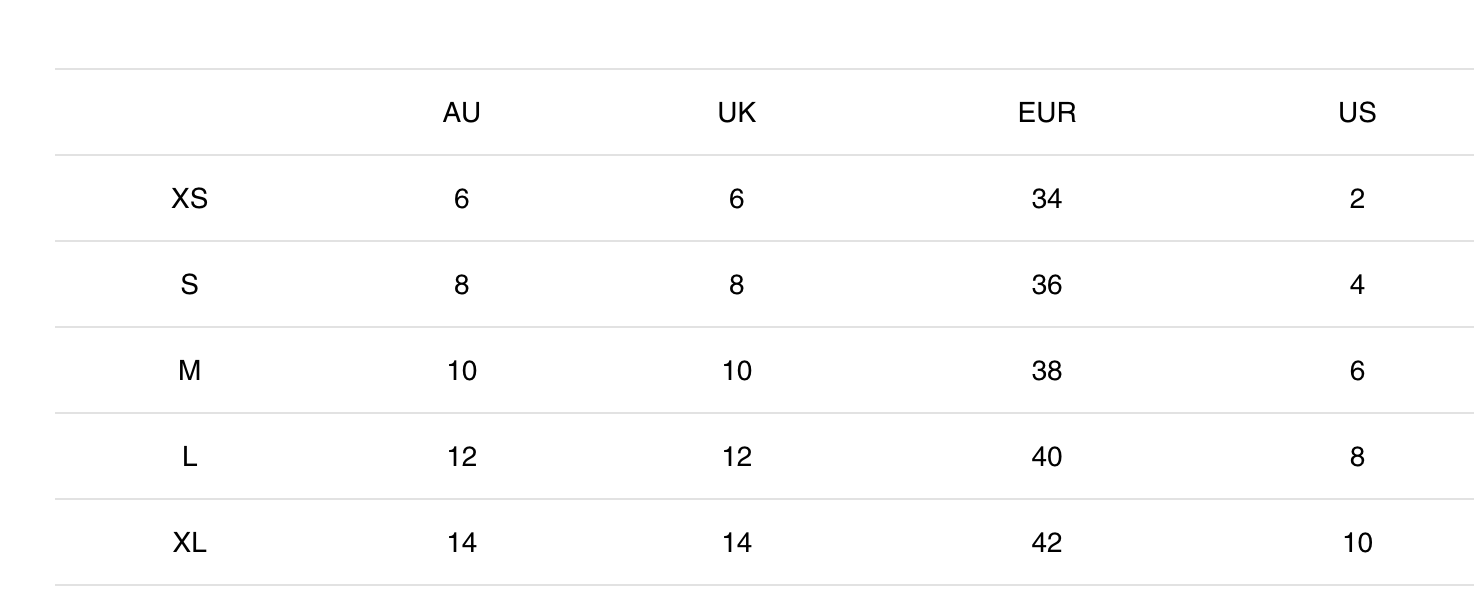The width and height of the screenshot is (1474, 604).
Task: Select the L size row label
Action: tap(190, 457)
